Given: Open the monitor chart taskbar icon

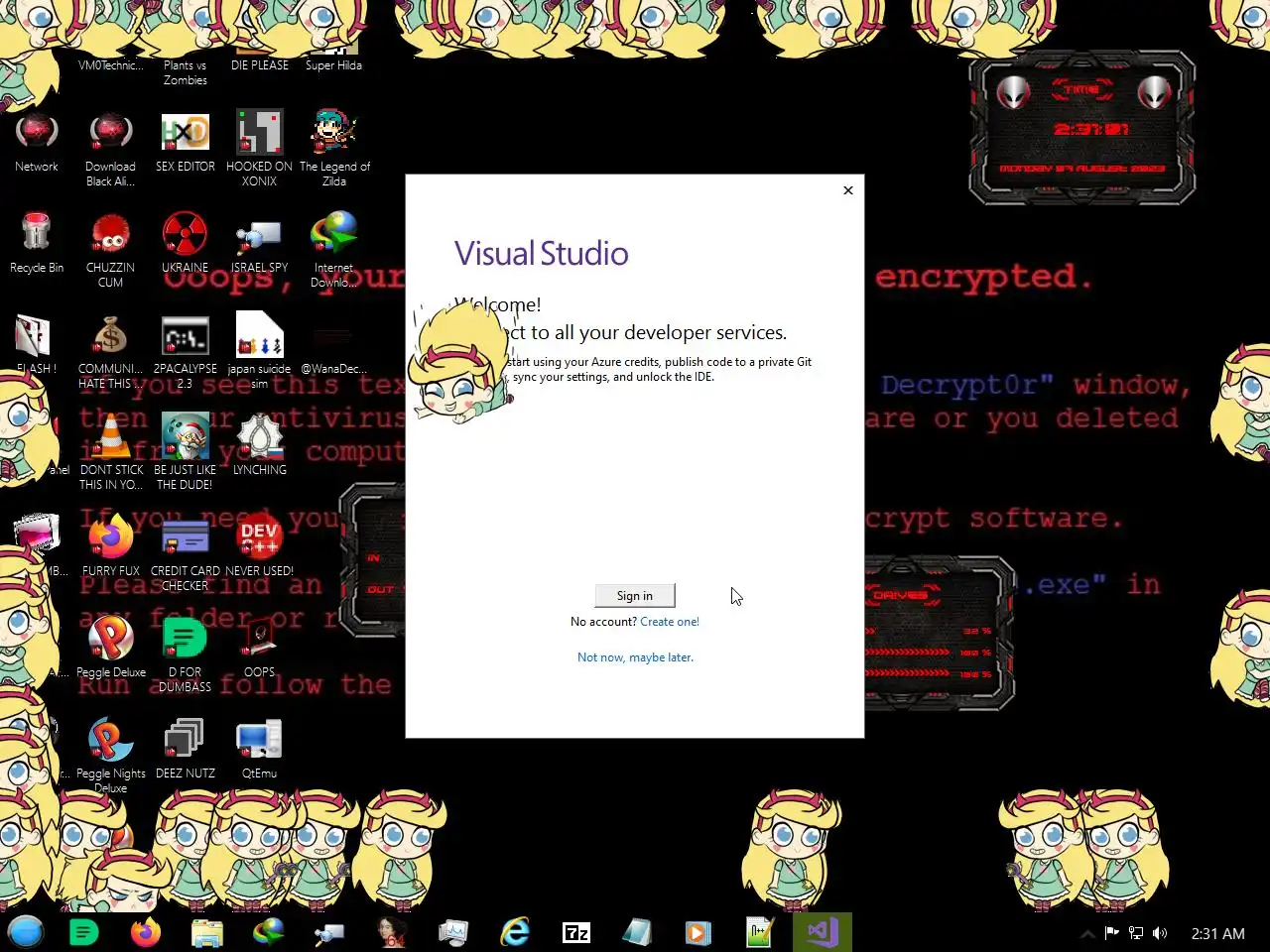Looking at the screenshot, I should pos(453,932).
